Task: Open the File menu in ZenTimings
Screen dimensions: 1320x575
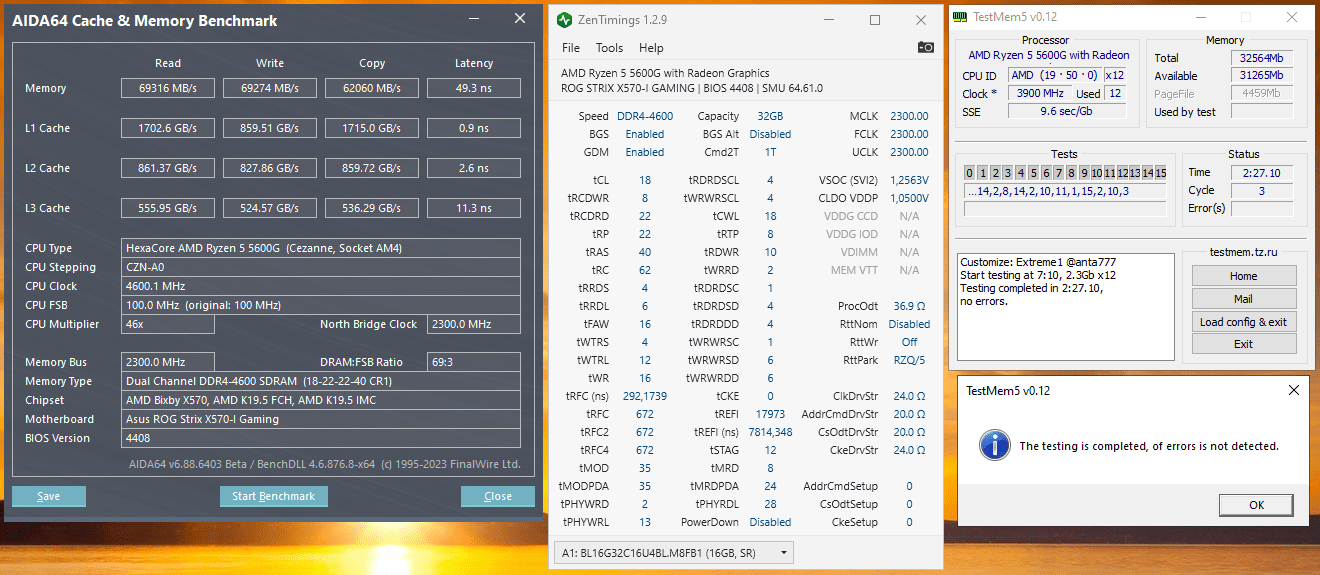Action: click(x=571, y=47)
